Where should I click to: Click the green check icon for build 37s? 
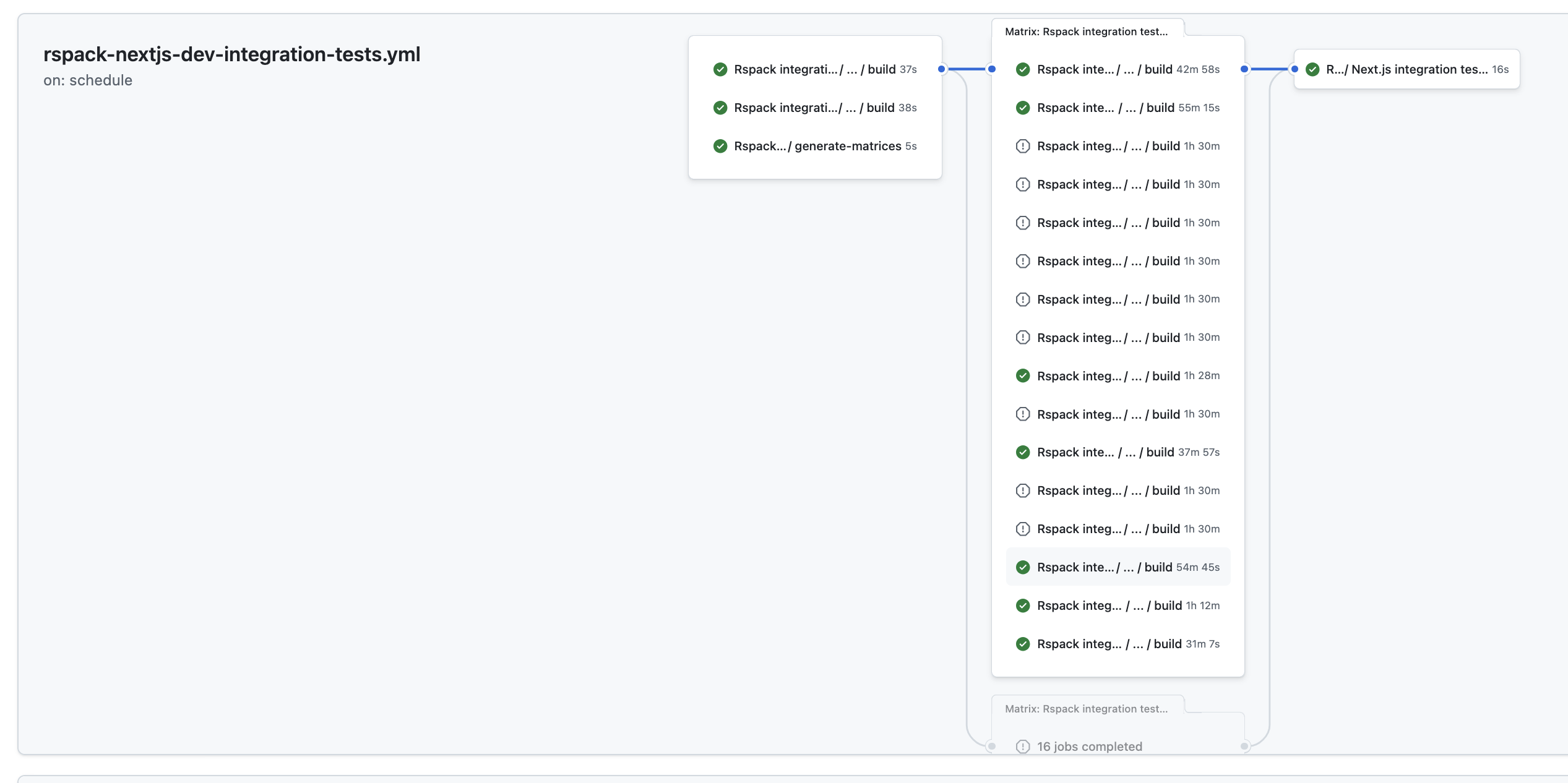(x=720, y=69)
